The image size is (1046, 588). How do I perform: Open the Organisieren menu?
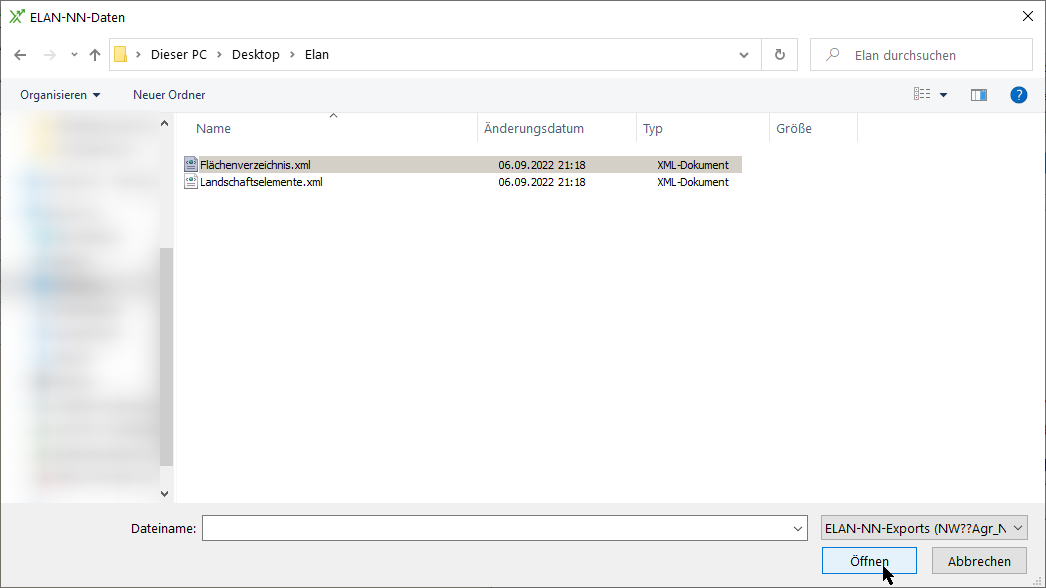click(x=60, y=95)
